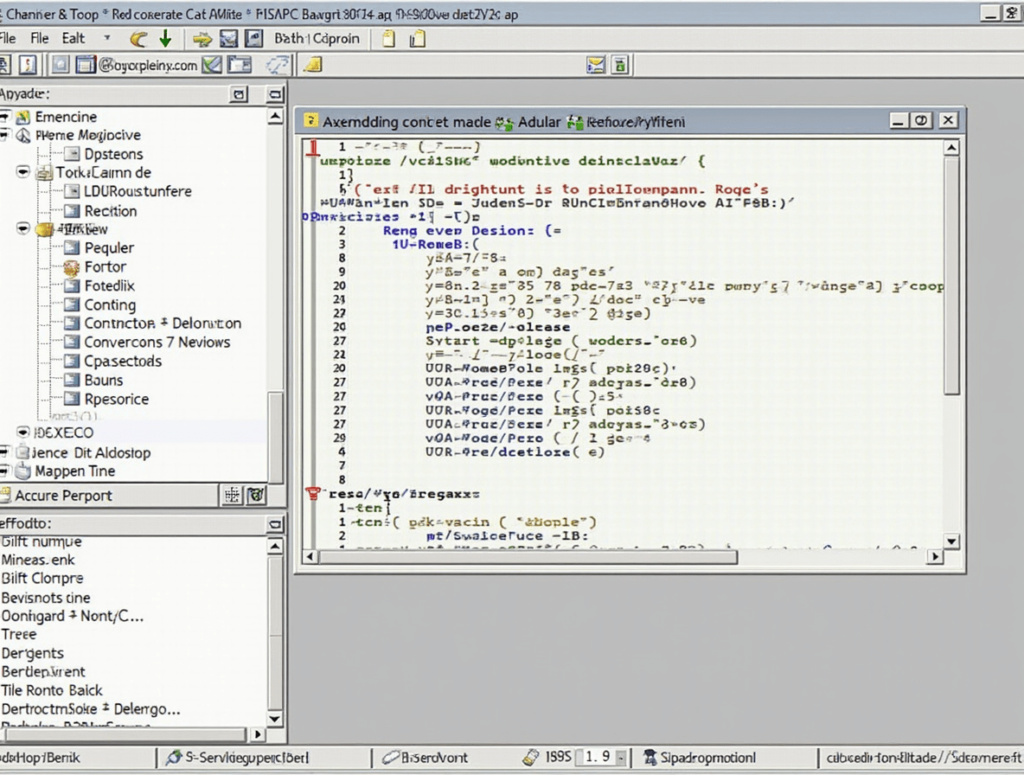Image resolution: width=1024 pixels, height=775 pixels.
Task: Open the ISS version dropdown in status bar
Action: [x=621, y=757]
